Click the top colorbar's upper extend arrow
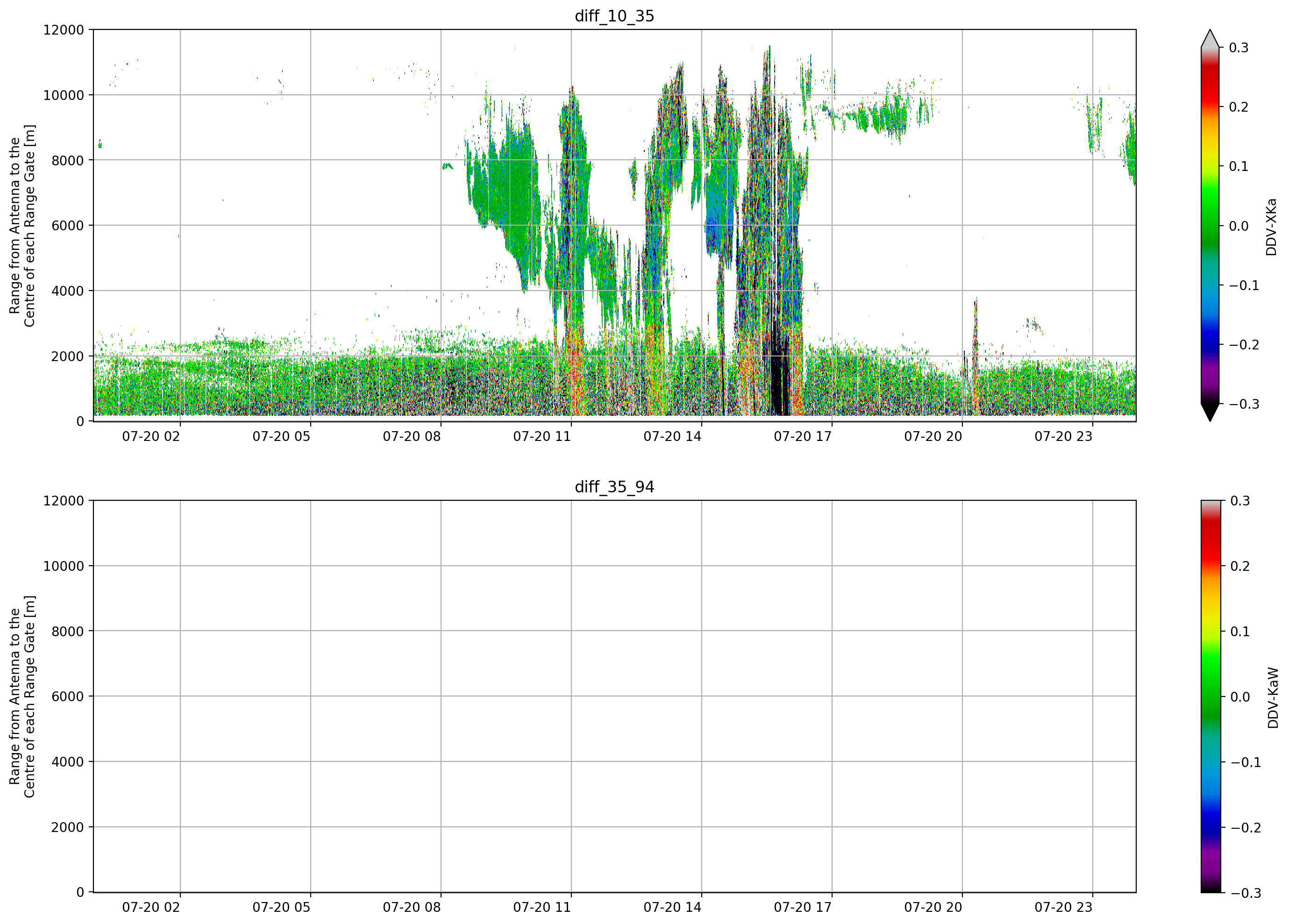Image resolution: width=1289 pixels, height=924 pixels. [1210, 38]
